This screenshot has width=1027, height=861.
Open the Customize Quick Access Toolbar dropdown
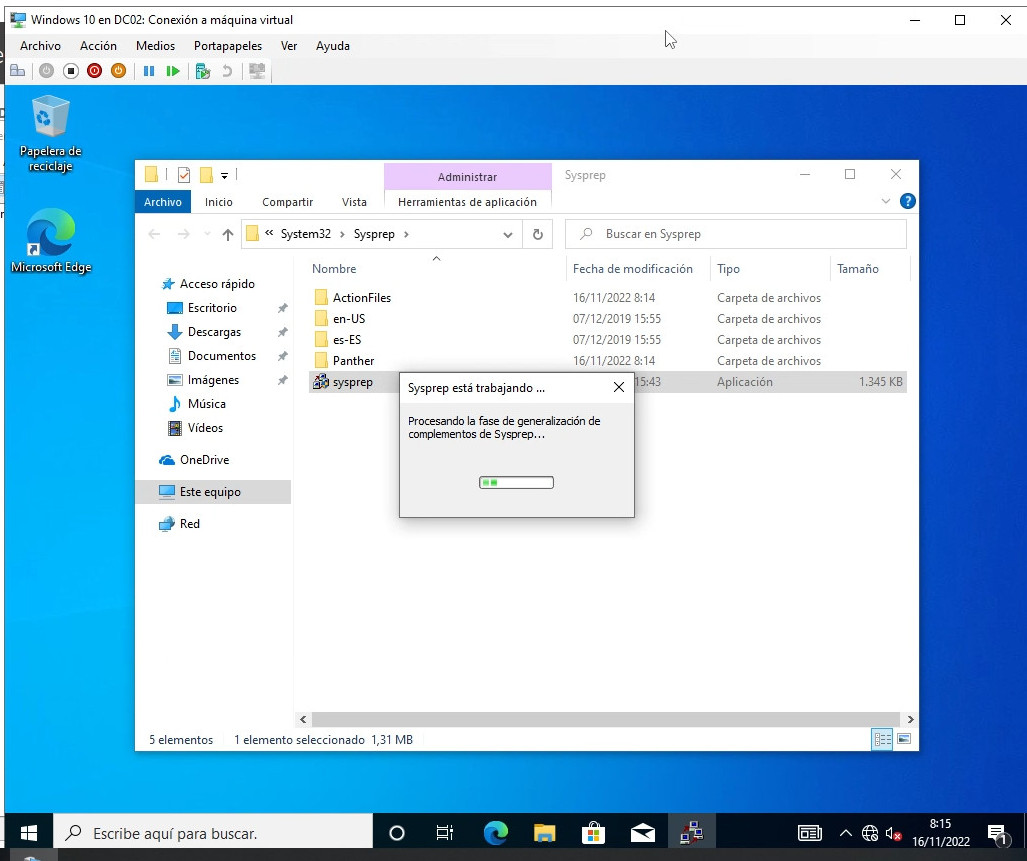(x=225, y=175)
